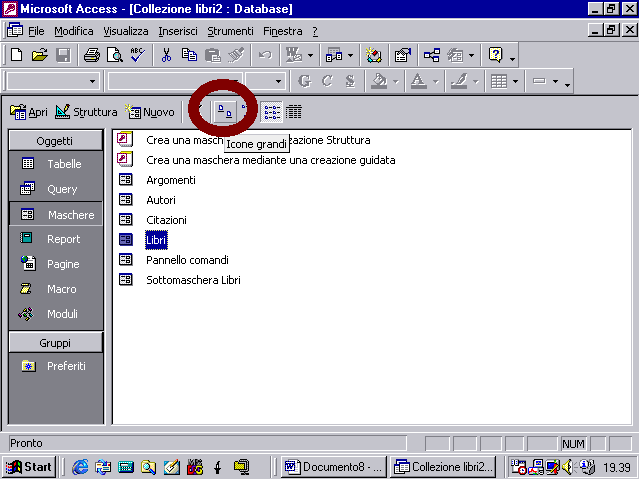This screenshot has width=639, height=479.
Task: Toggle underline S formatting button
Action: pos(350,81)
